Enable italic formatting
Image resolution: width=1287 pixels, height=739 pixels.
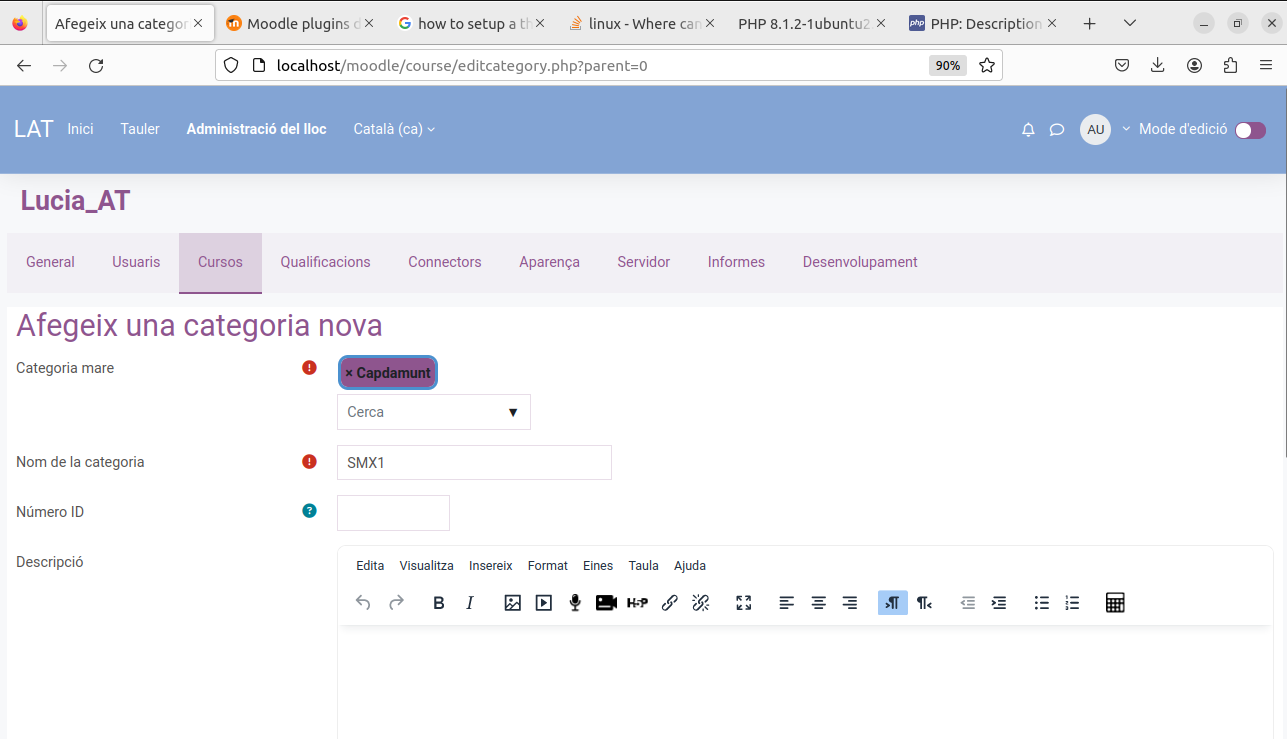[470, 602]
